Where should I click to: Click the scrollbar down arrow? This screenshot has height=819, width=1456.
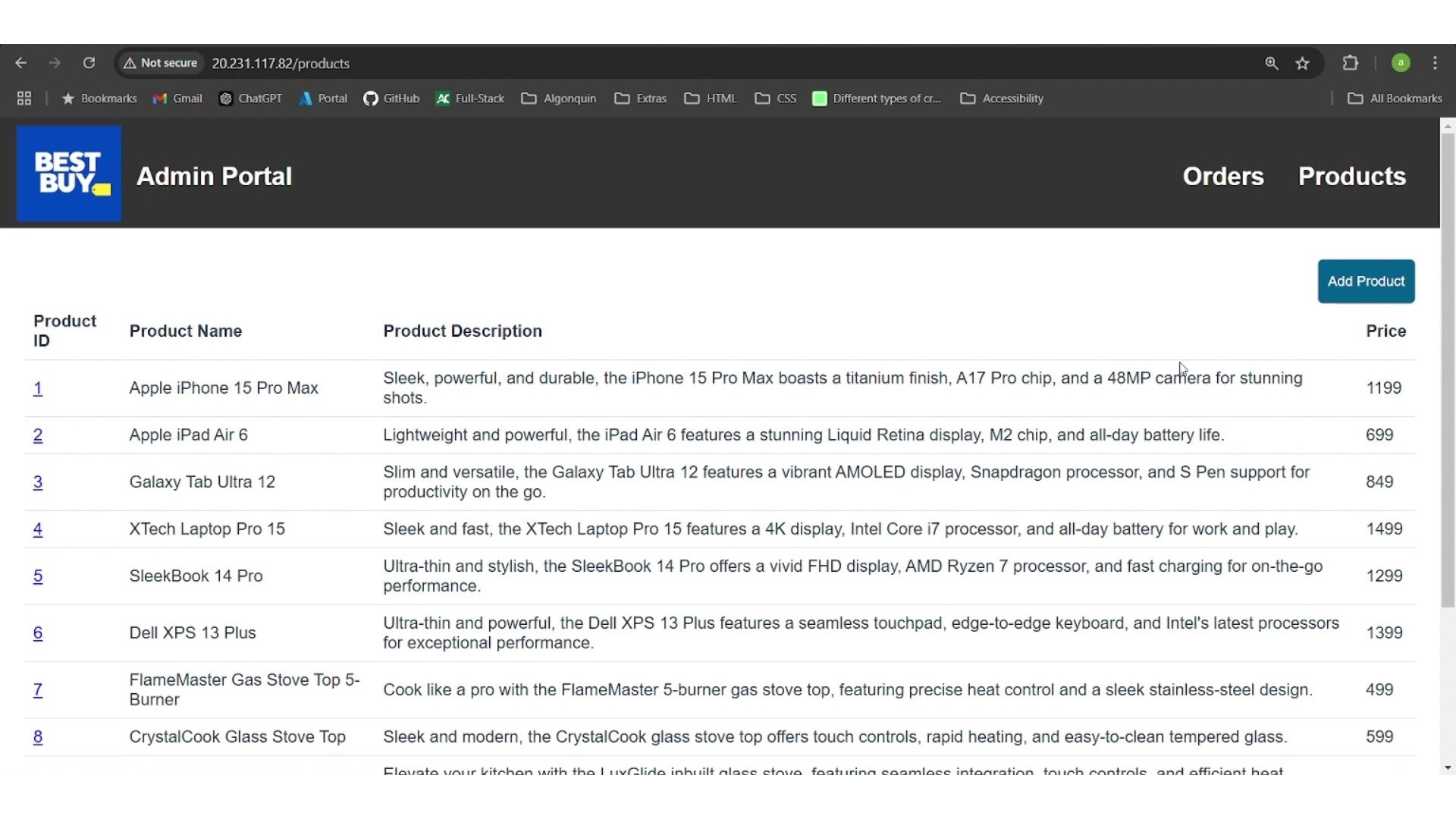pos(1448,768)
